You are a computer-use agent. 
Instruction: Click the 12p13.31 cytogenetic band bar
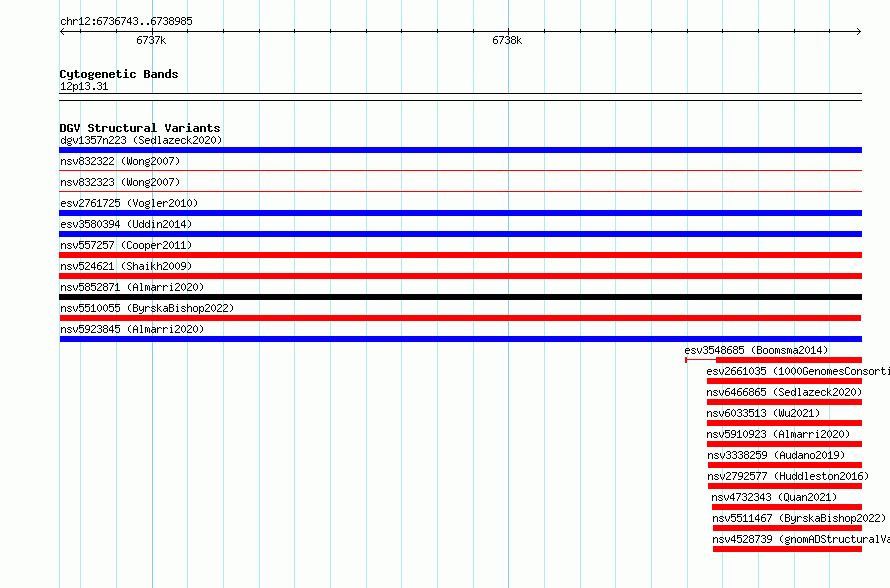[460, 97]
